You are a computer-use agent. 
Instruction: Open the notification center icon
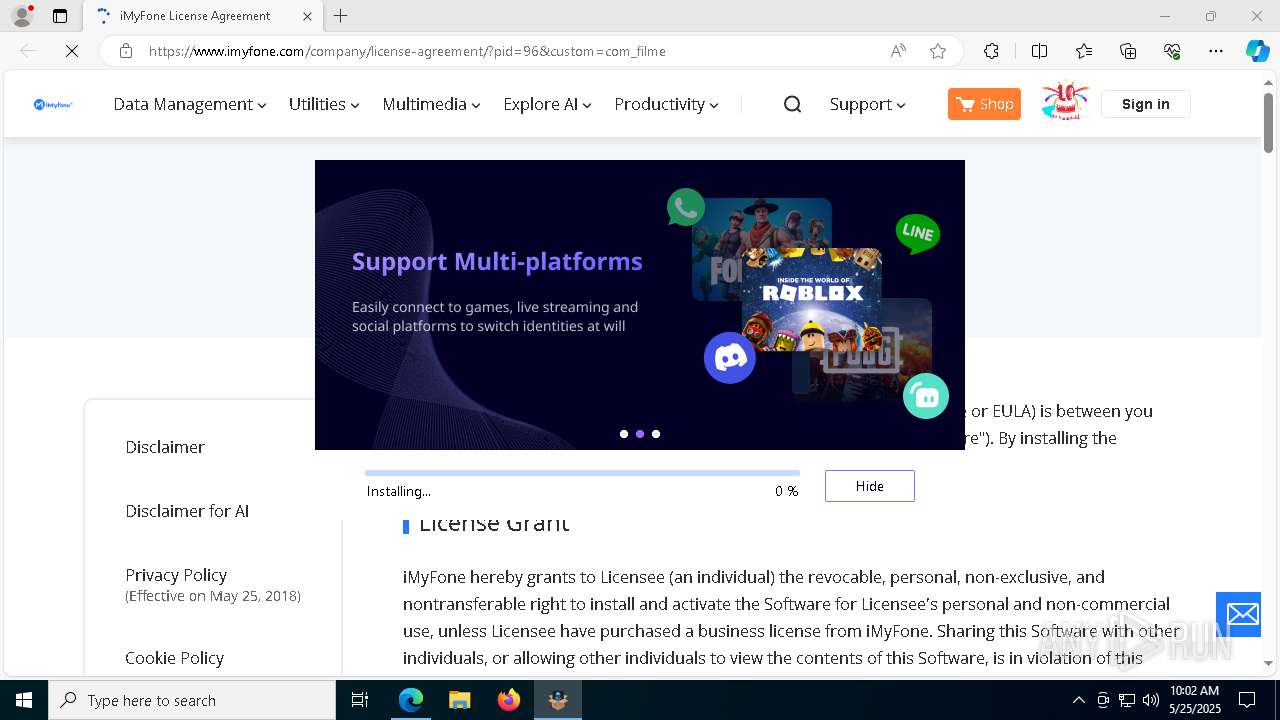coord(1247,700)
